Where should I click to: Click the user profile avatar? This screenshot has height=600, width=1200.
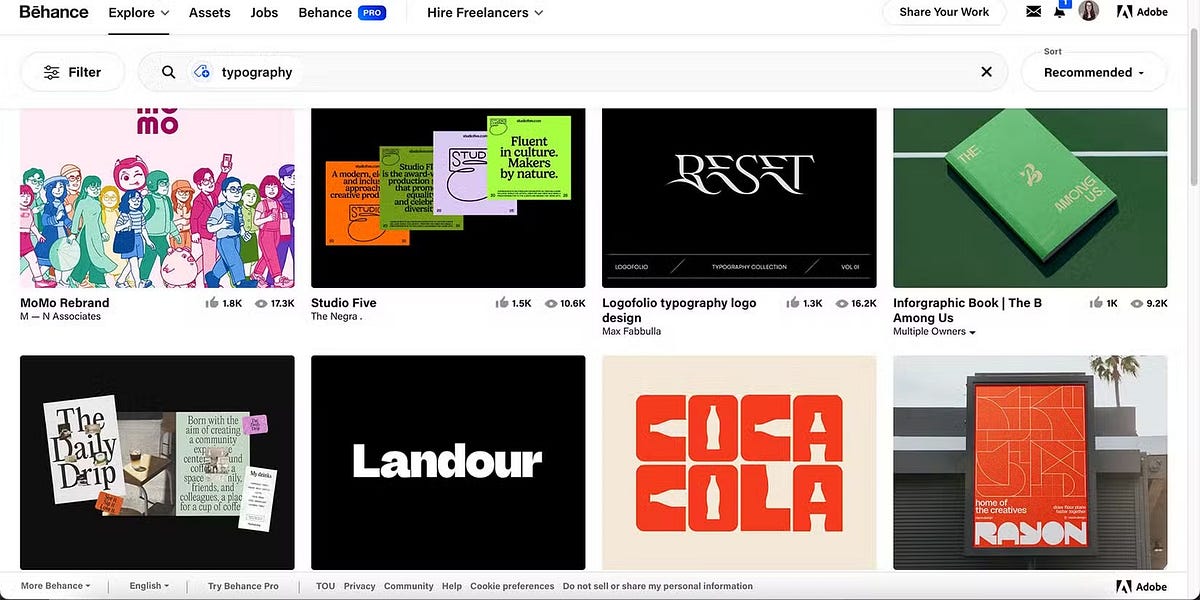point(1089,12)
